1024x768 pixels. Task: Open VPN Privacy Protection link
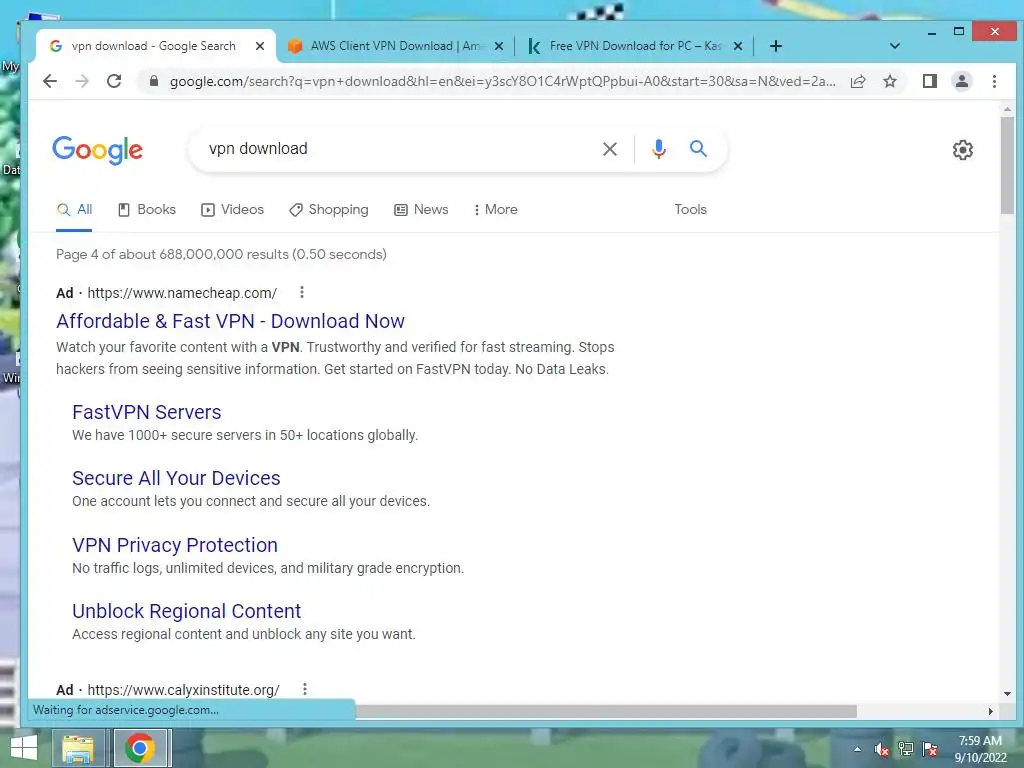(x=175, y=545)
